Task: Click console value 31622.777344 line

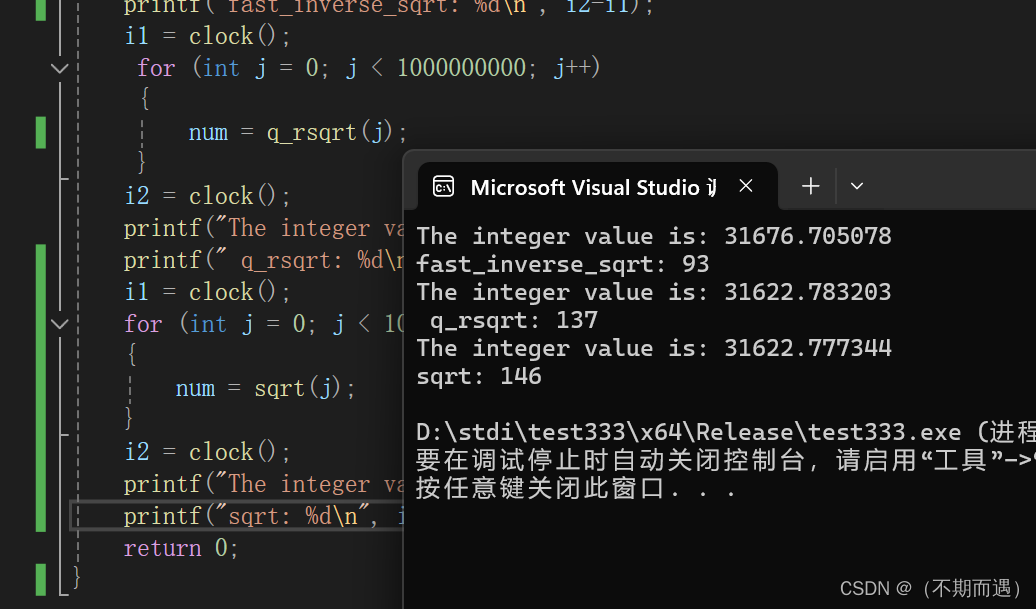Action: (653, 348)
